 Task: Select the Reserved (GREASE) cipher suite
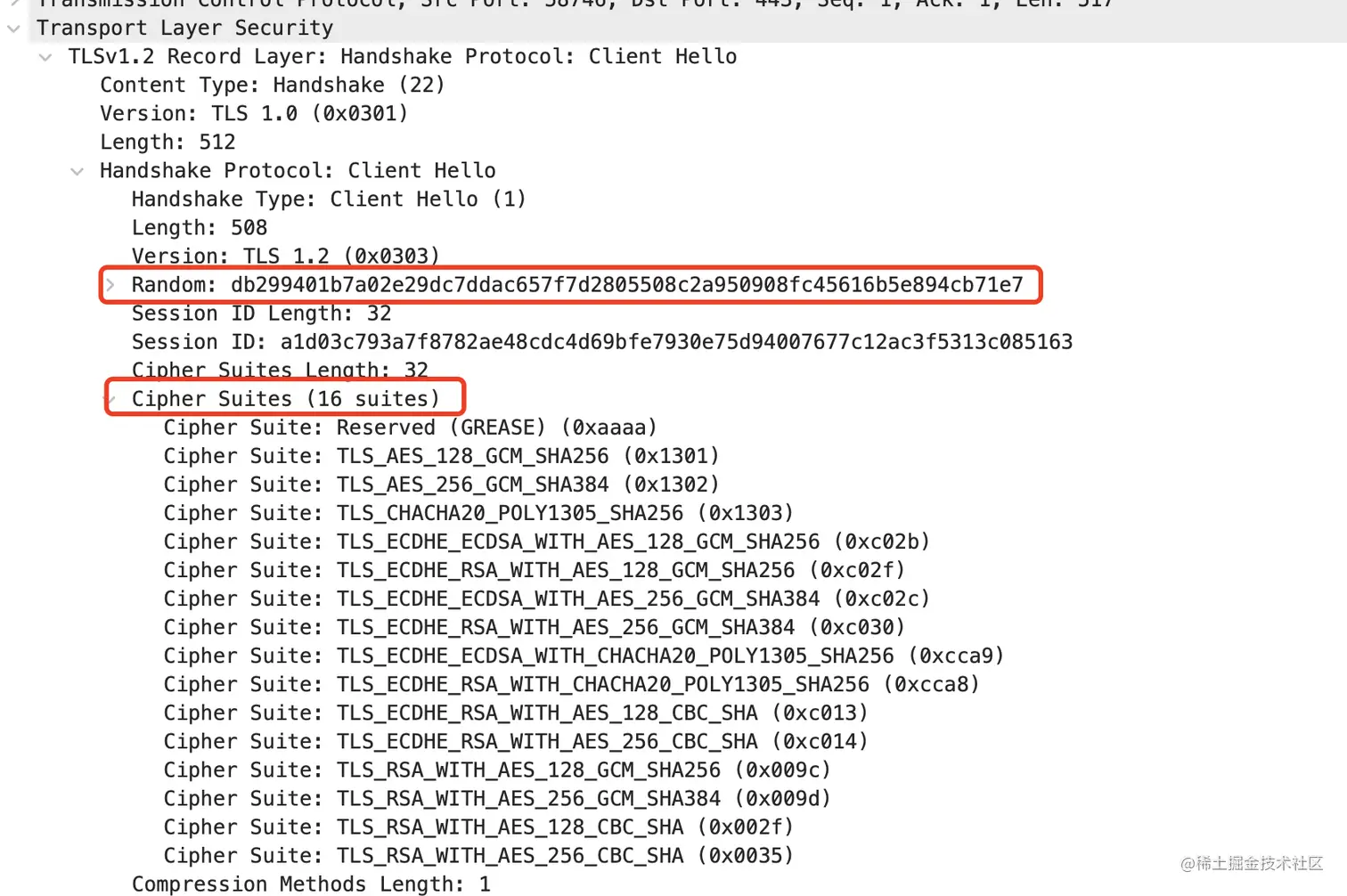[410, 428]
